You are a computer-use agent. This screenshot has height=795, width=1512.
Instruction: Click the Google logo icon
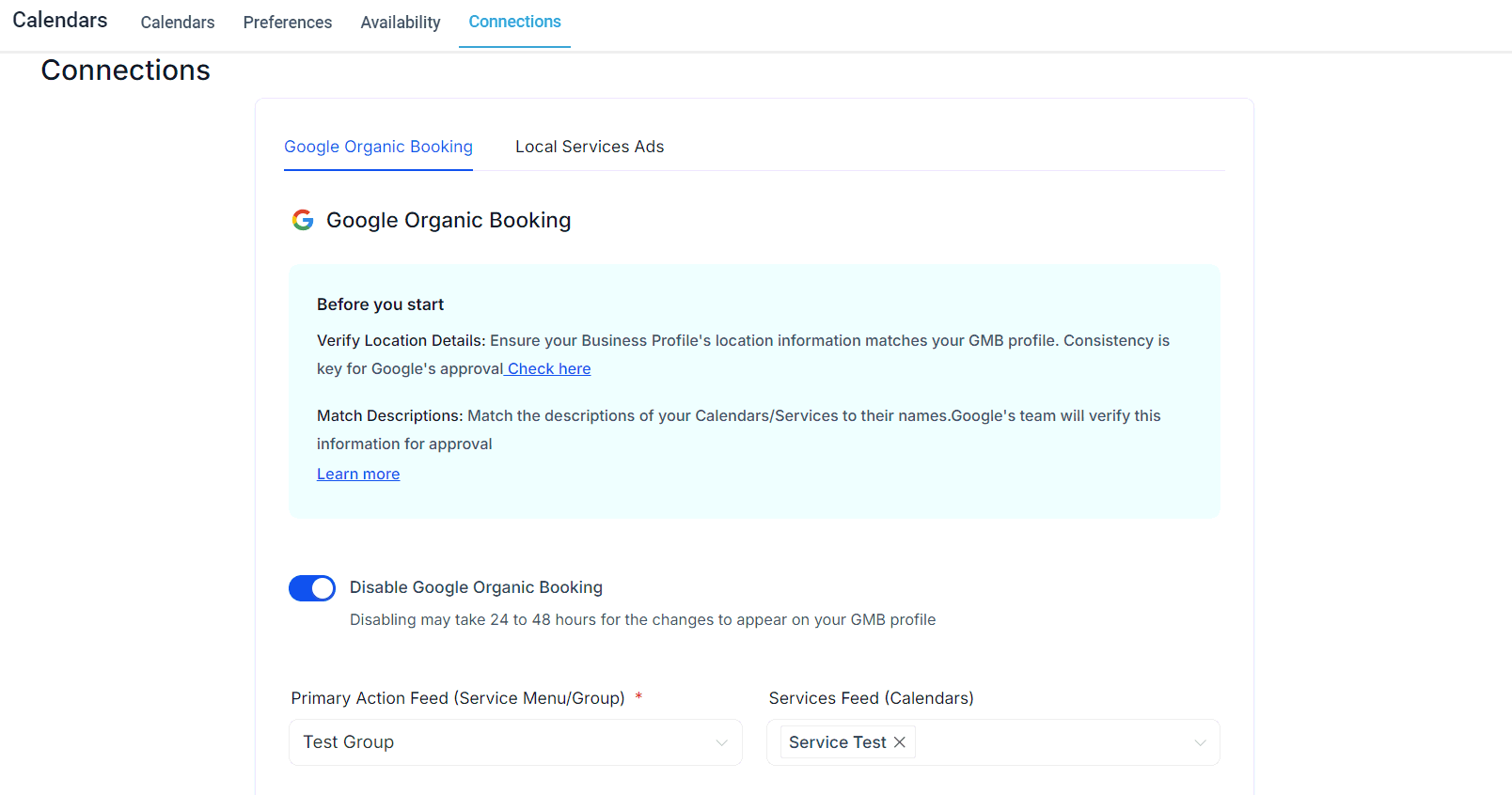pos(303,220)
